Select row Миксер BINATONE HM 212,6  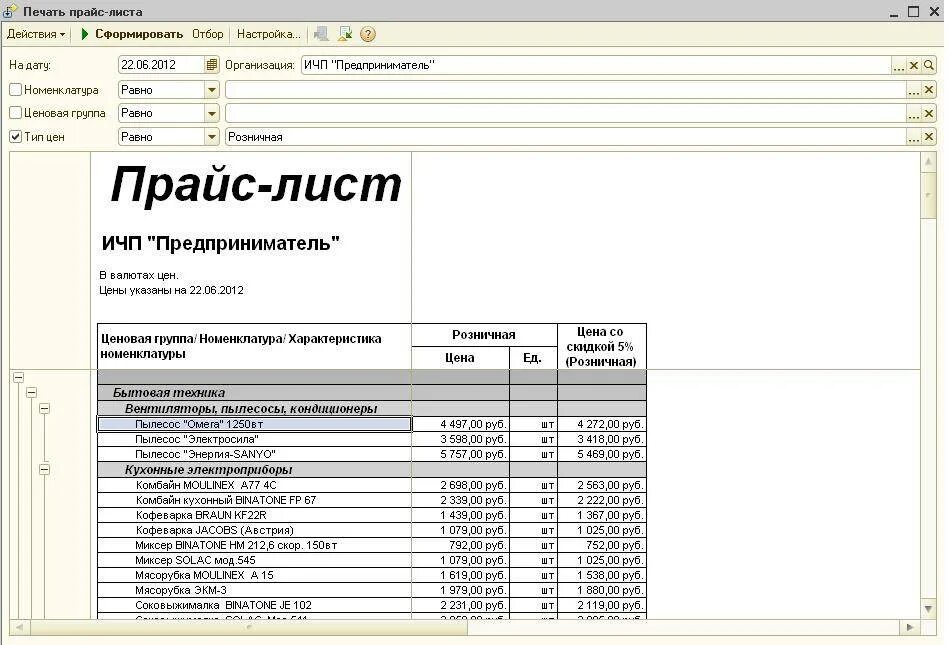coord(255,545)
